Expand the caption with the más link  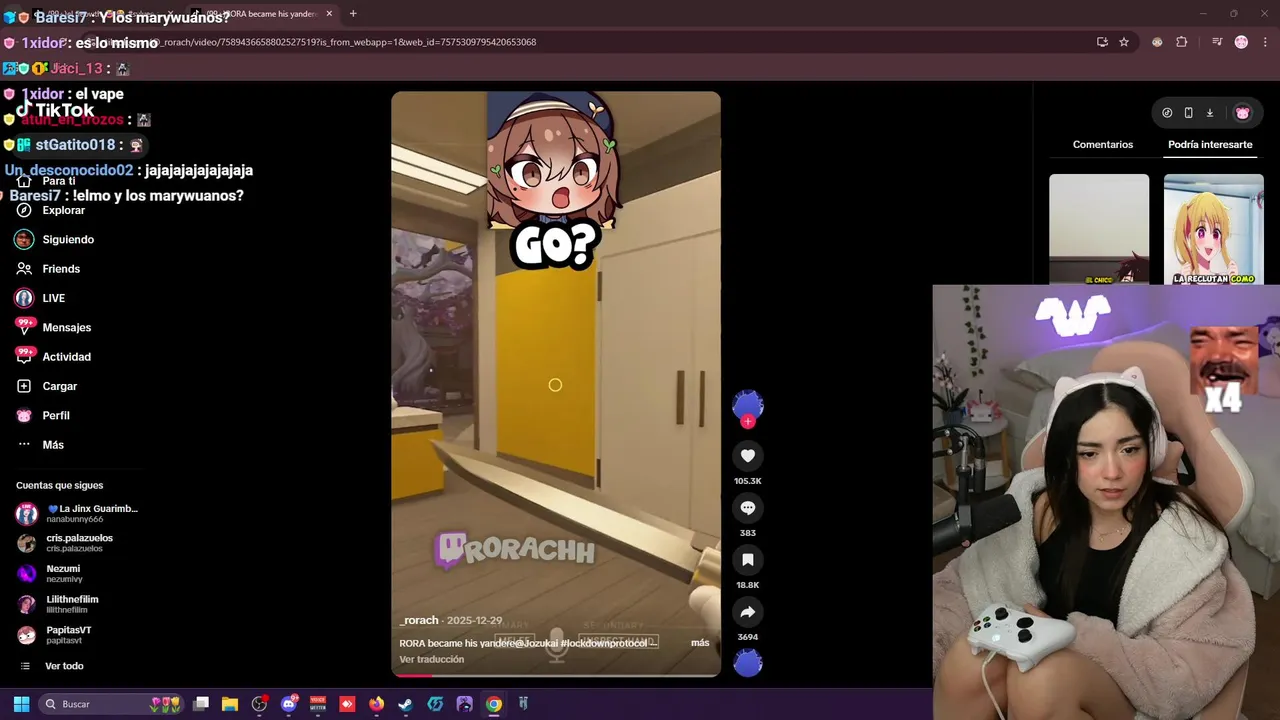coord(700,643)
